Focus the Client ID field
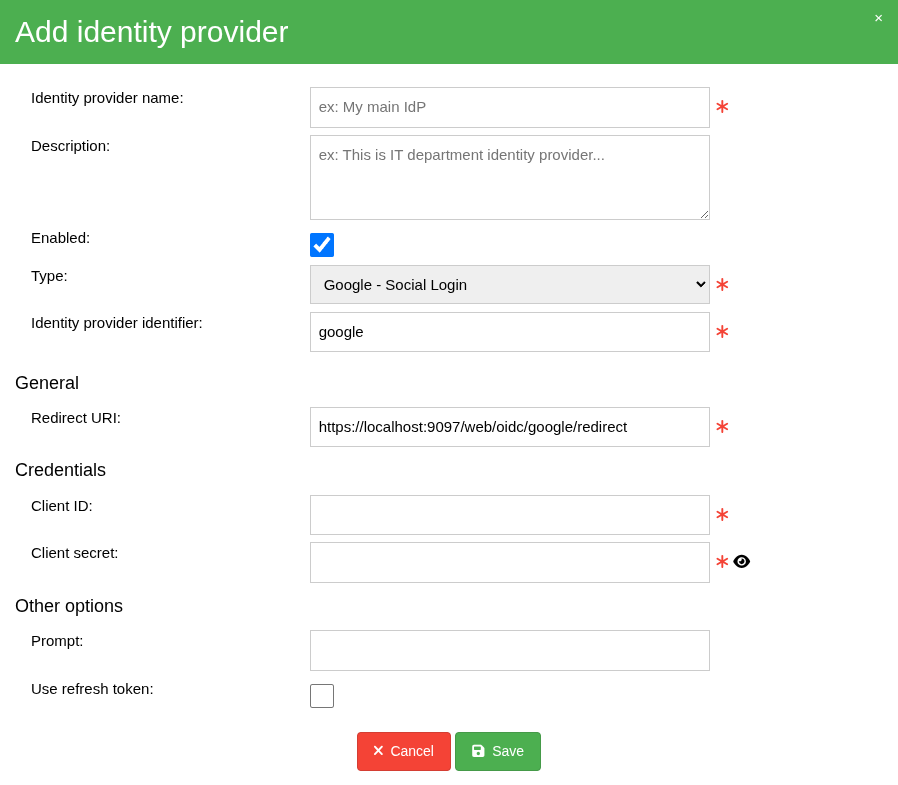The width and height of the screenshot is (898, 785). pyautogui.click(x=510, y=515)
